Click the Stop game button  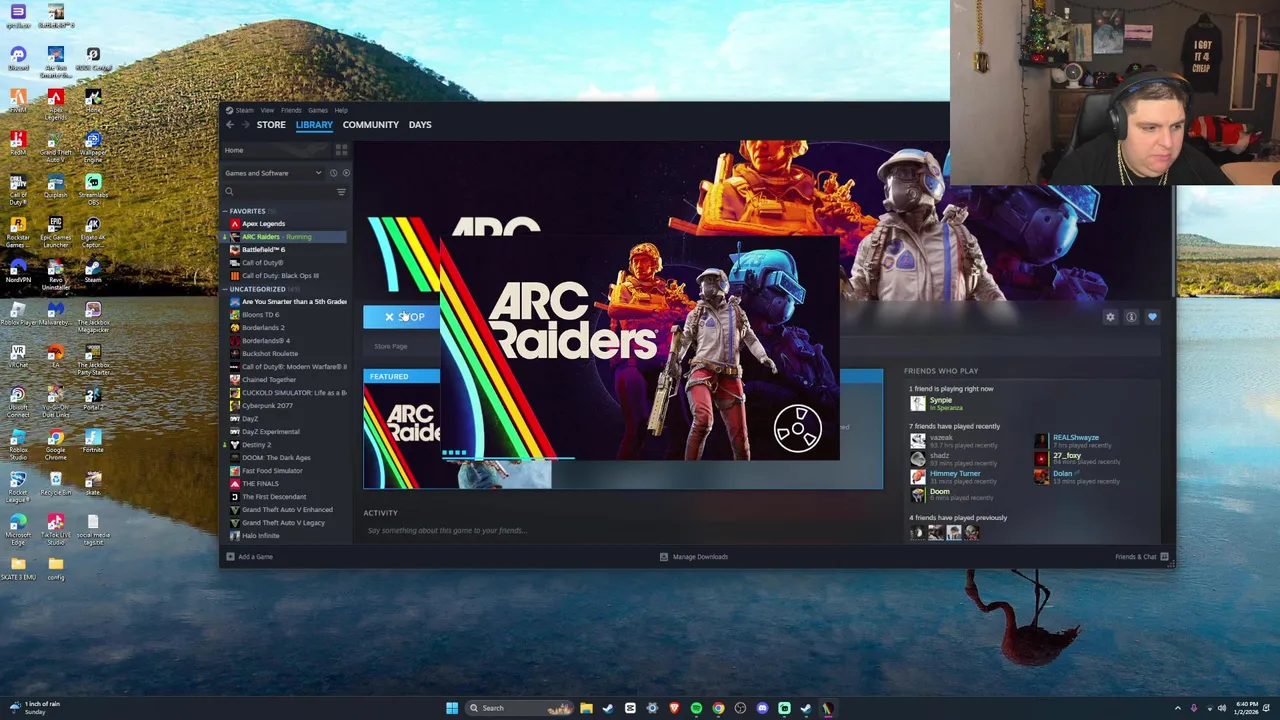point(402,317)
